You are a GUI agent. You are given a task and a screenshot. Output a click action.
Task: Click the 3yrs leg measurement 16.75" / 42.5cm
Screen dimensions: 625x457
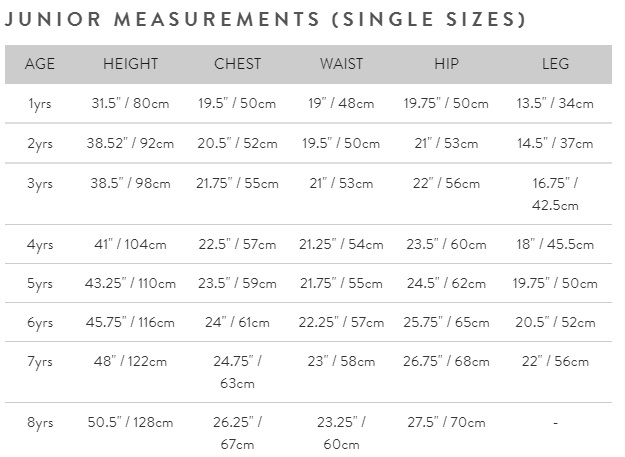point(555,194)
